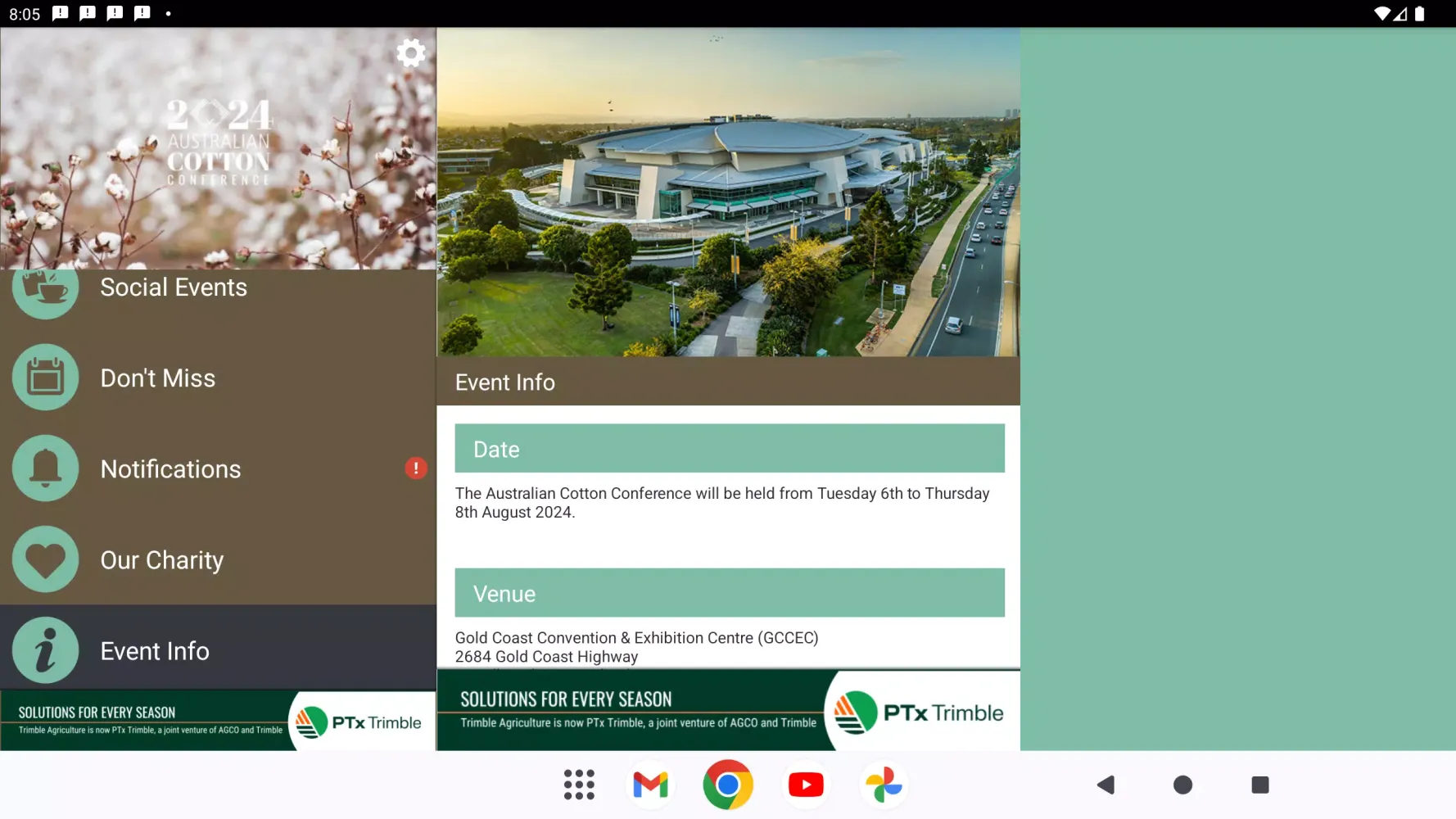Tap the Venue section header
The width and height of the screenshot is (1456, 819).
click(728, 592)
